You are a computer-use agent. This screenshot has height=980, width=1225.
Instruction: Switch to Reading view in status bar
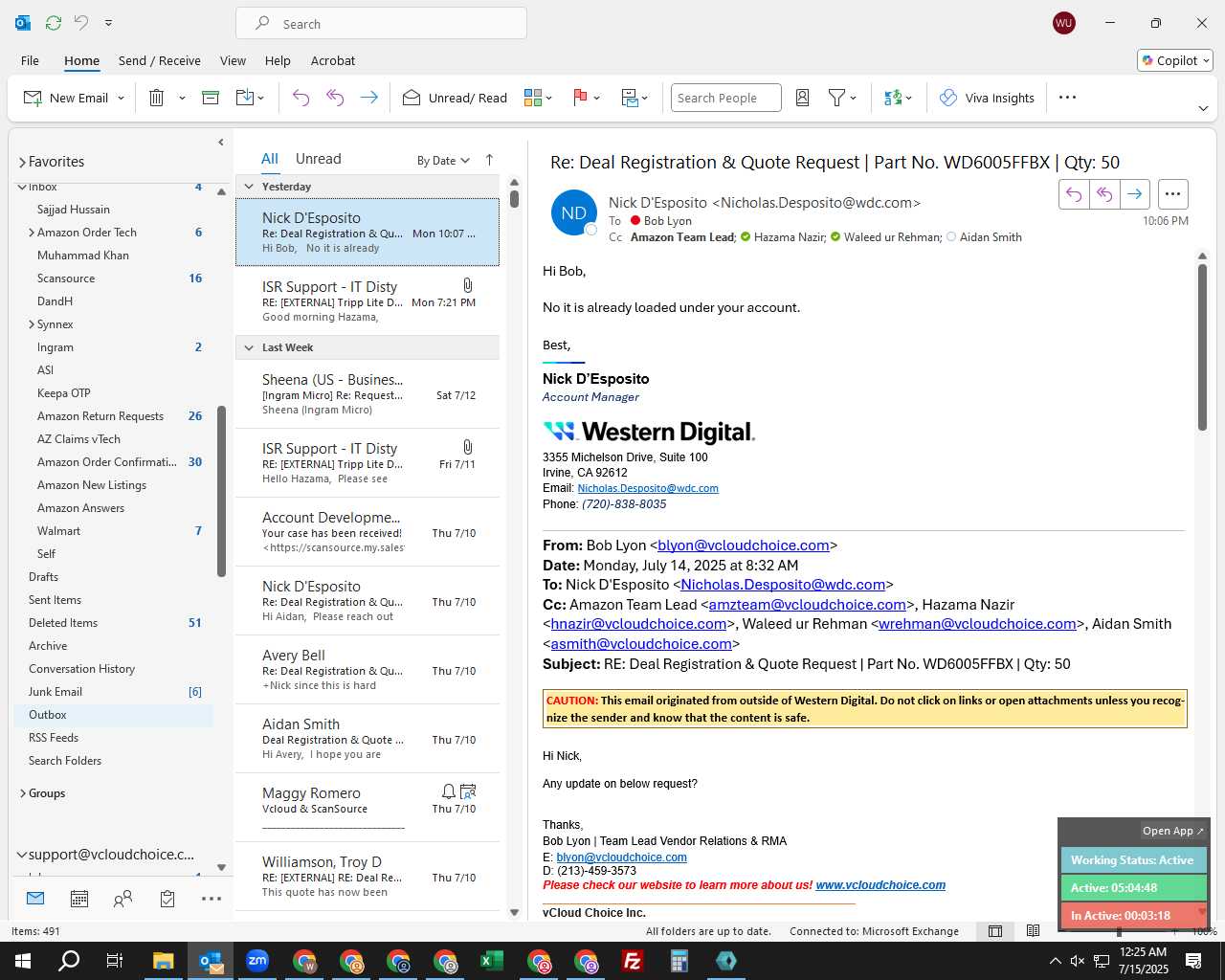tap(1033, 931)
